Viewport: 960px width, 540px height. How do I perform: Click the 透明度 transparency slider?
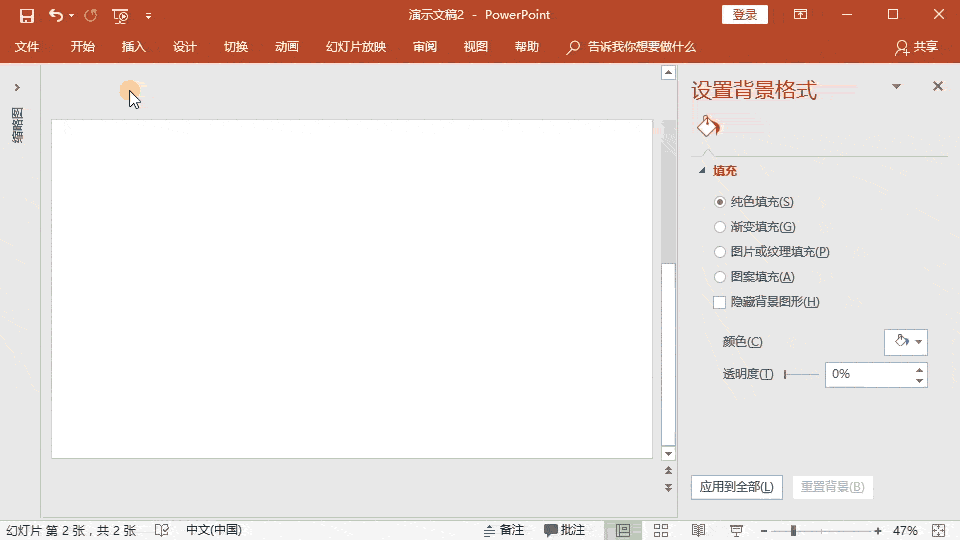[801, 374]
